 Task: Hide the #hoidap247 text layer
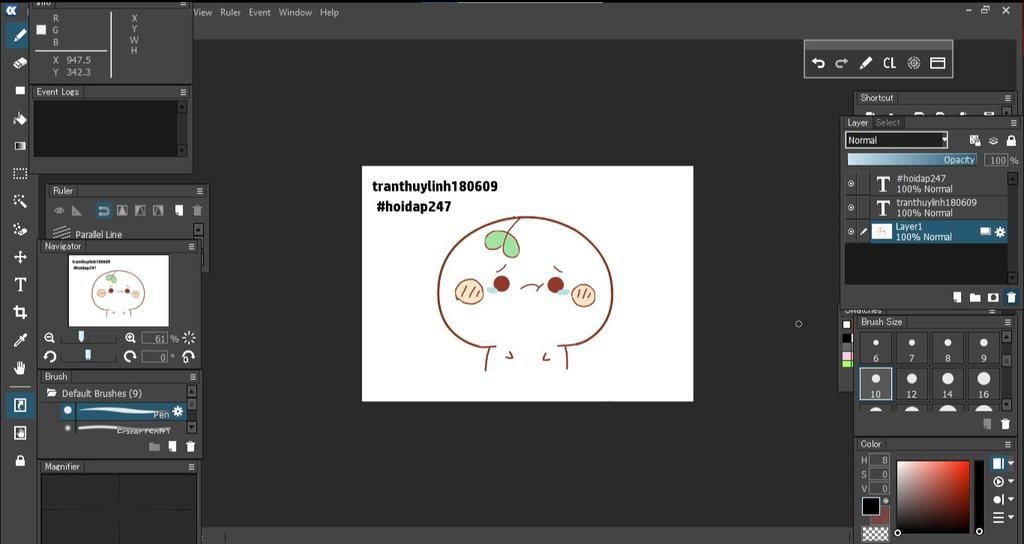click(x=851, y=184)
